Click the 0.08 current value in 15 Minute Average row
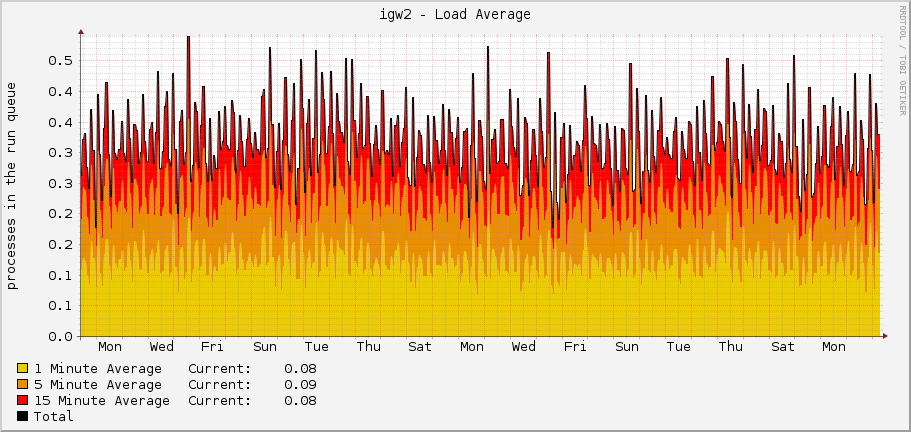 click(x=300, y=401)
